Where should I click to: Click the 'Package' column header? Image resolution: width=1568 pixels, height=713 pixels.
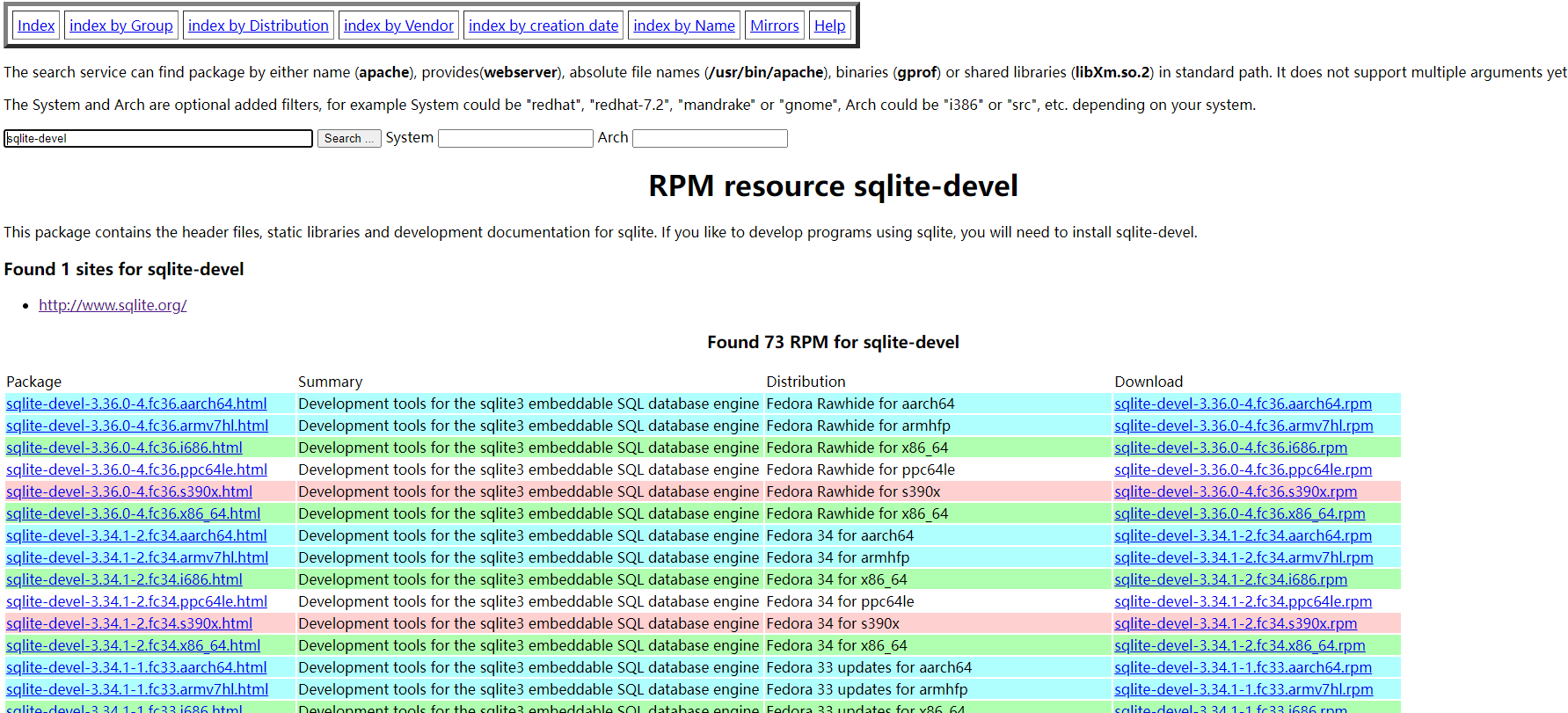(33, 382)
